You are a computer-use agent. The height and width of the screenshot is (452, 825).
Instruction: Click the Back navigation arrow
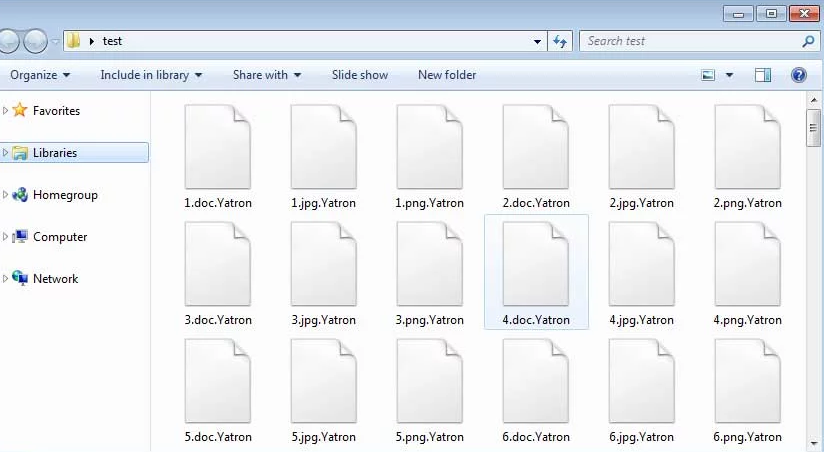[x=9, y=41]
